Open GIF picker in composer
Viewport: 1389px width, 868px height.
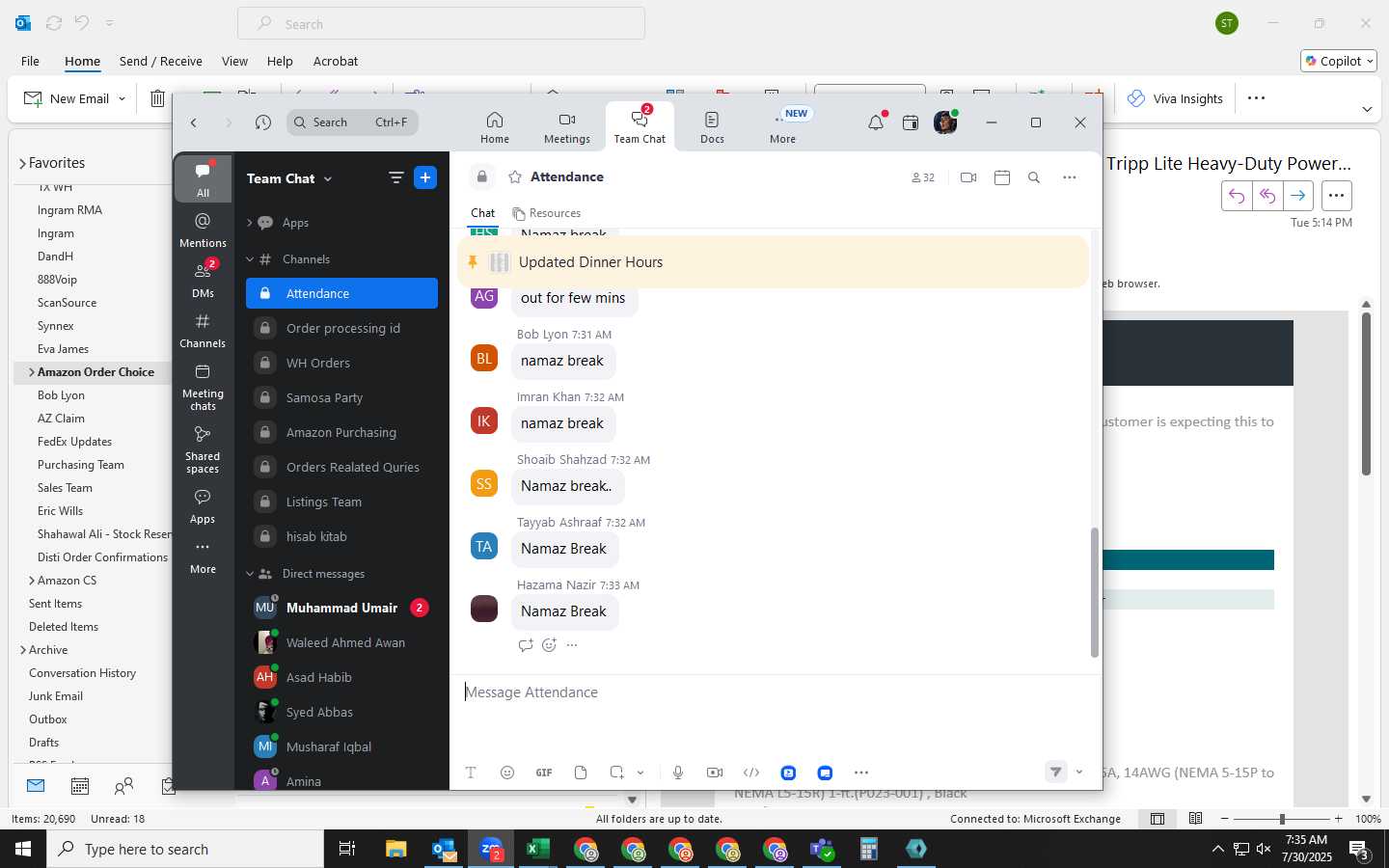[x=544, y=773]
